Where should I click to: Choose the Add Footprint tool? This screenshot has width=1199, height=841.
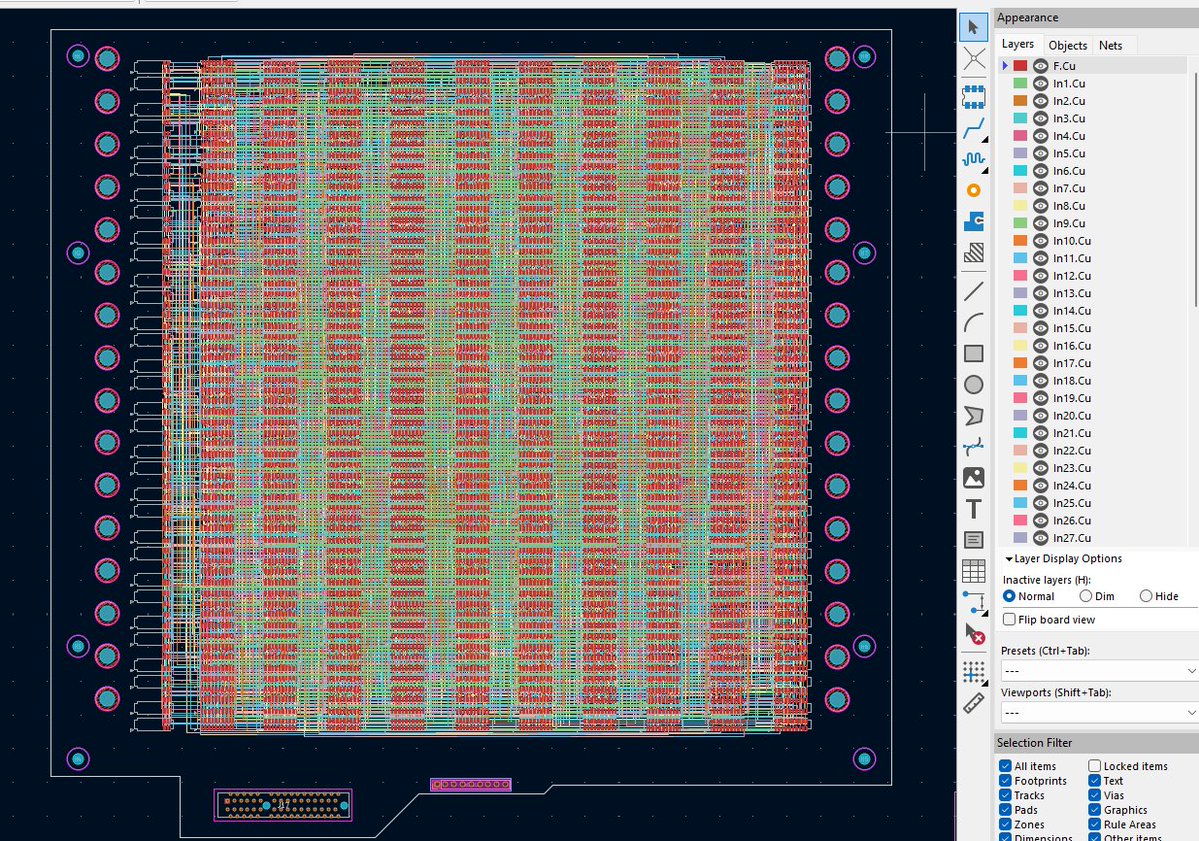[x=973, y=97]
